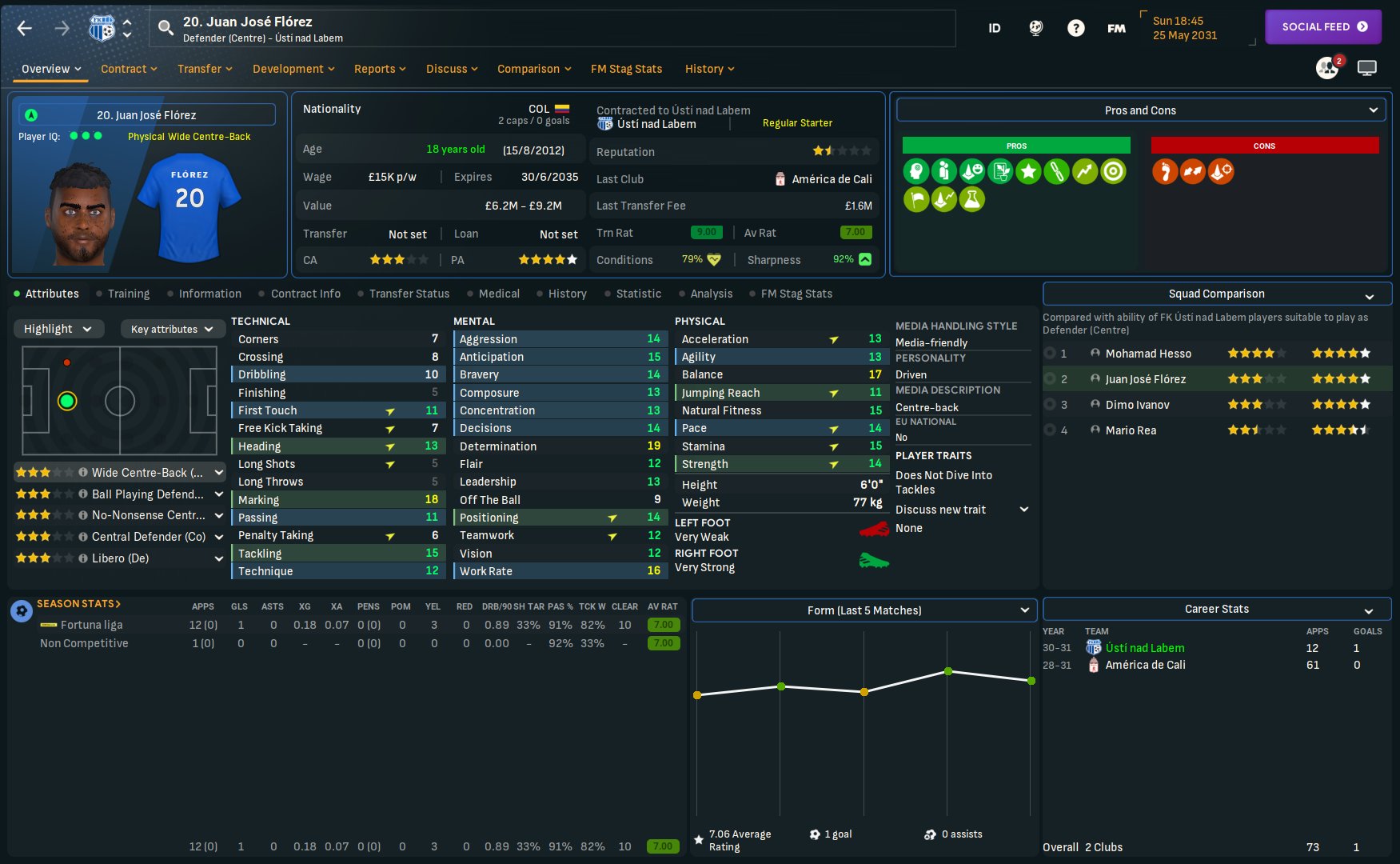Go back using the left arrow
This screenshot has width=1400, height=864.
25,29
